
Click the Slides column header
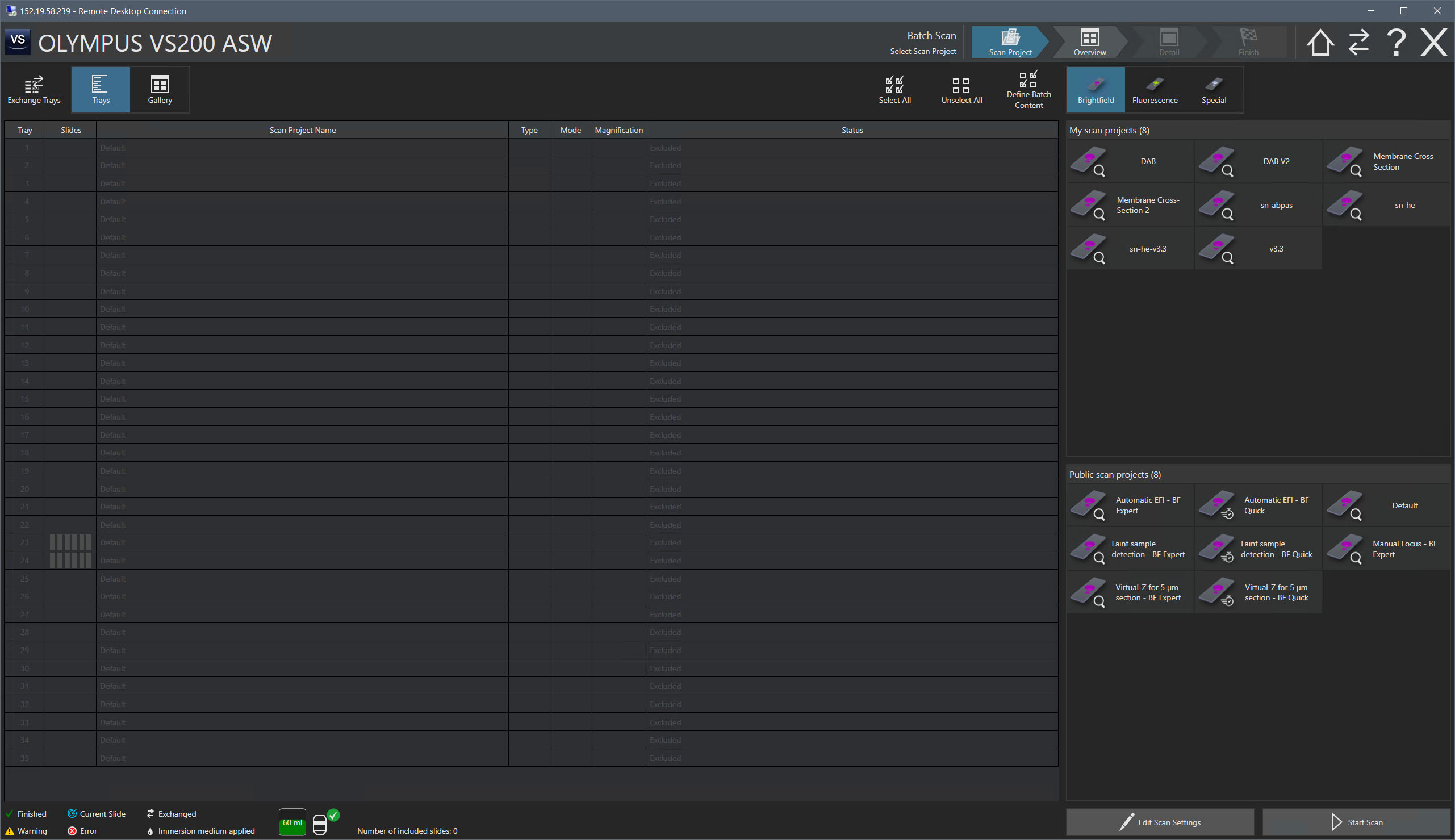(71, 131)
